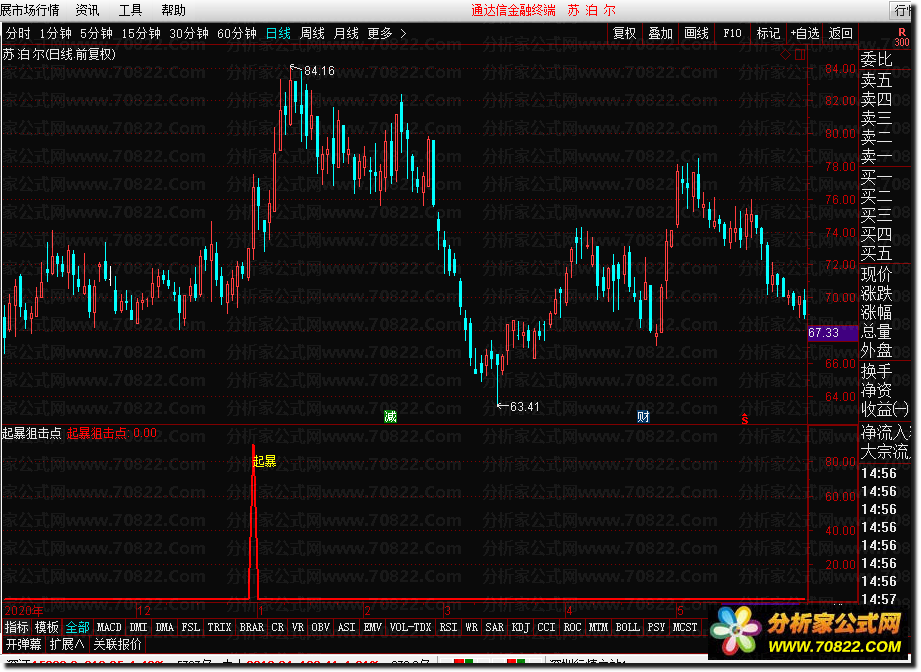Switch the indicator to DMI
This screenshot has height=672, width=921.
pos(138,627)
